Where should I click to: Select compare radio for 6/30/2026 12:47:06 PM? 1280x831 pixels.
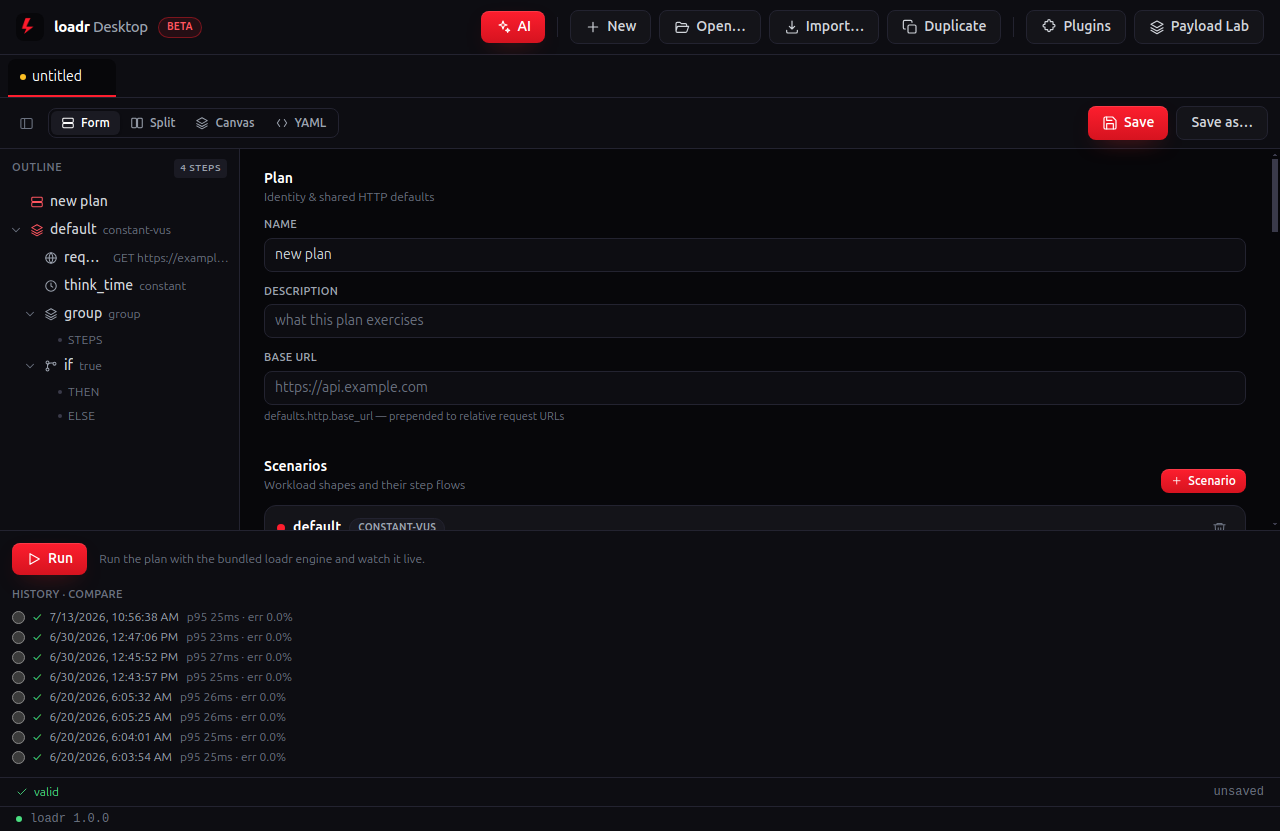tap(18, 637)
